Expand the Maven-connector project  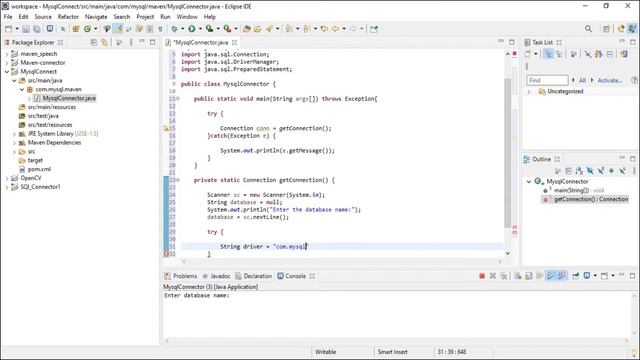[x=7, y=63]
